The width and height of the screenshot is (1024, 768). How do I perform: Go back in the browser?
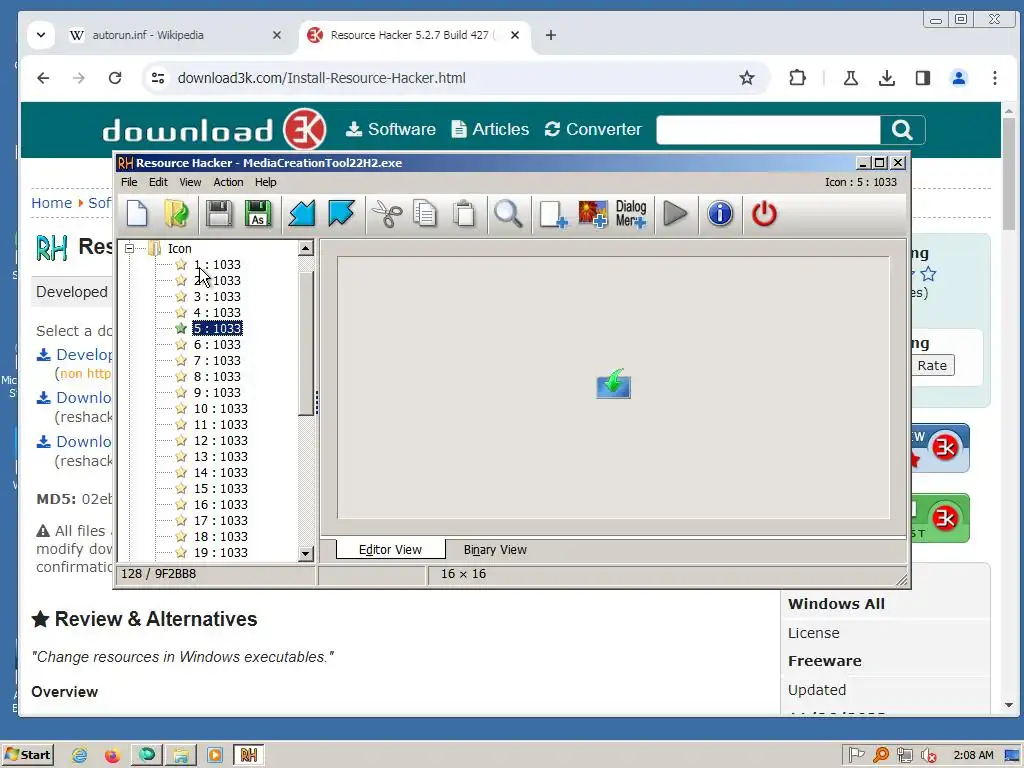[x=43, y=78]
